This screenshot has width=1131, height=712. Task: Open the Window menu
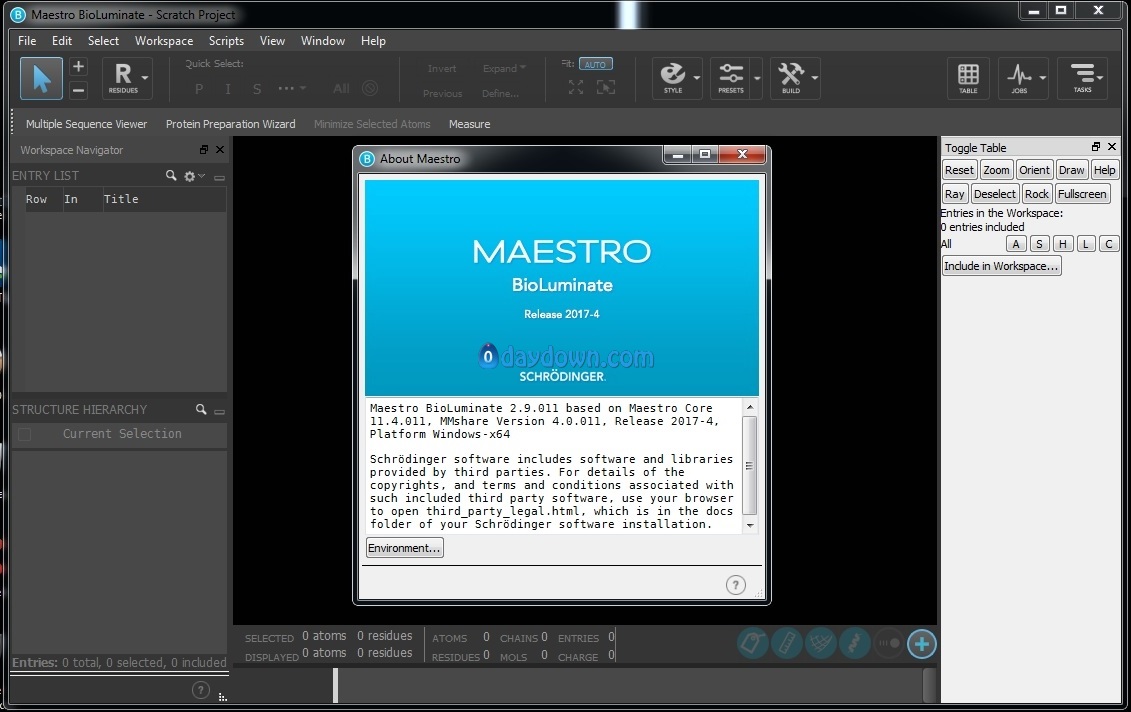tap(322, 41)
